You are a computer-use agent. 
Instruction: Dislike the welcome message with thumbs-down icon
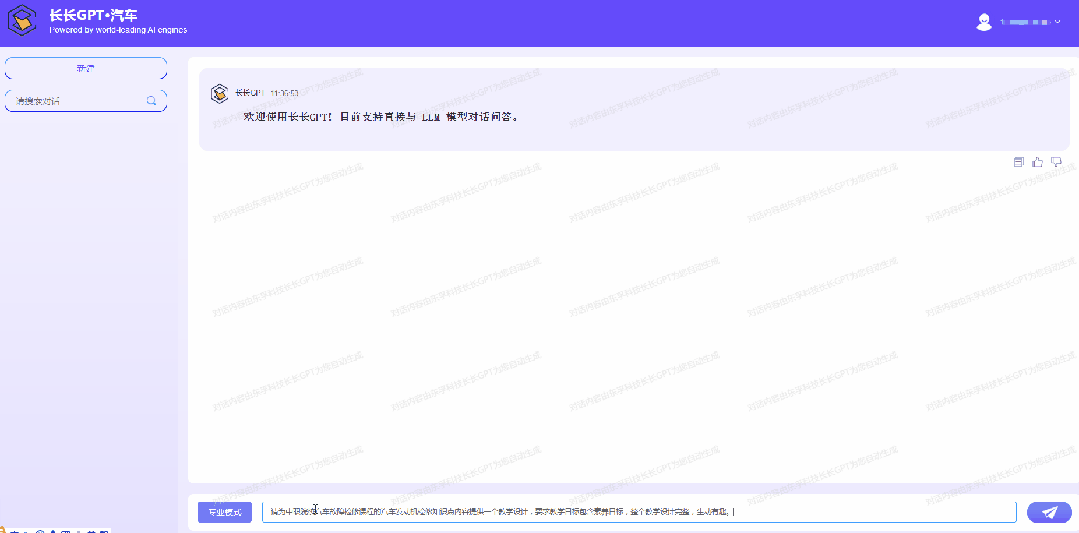[1056, 162]
